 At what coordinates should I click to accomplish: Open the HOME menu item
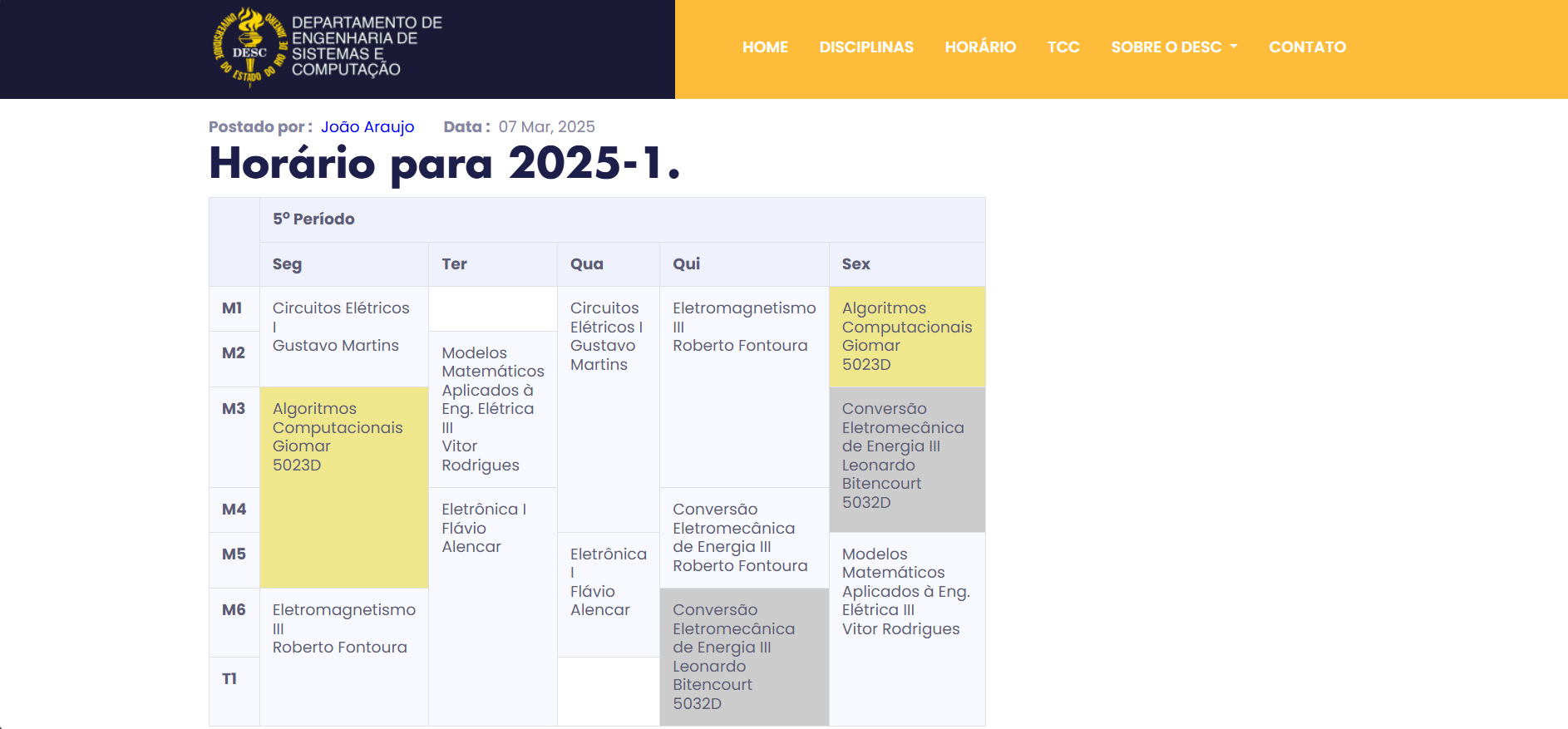(x=765, y=47)
